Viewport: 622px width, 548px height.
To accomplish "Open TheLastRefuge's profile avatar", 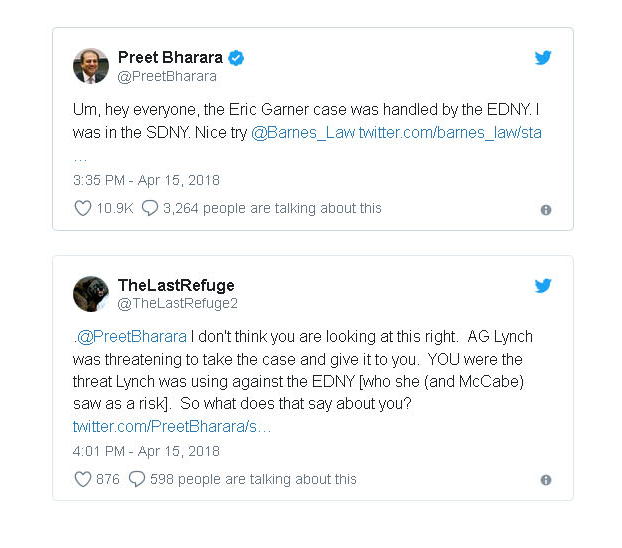I will click(91, 294).
